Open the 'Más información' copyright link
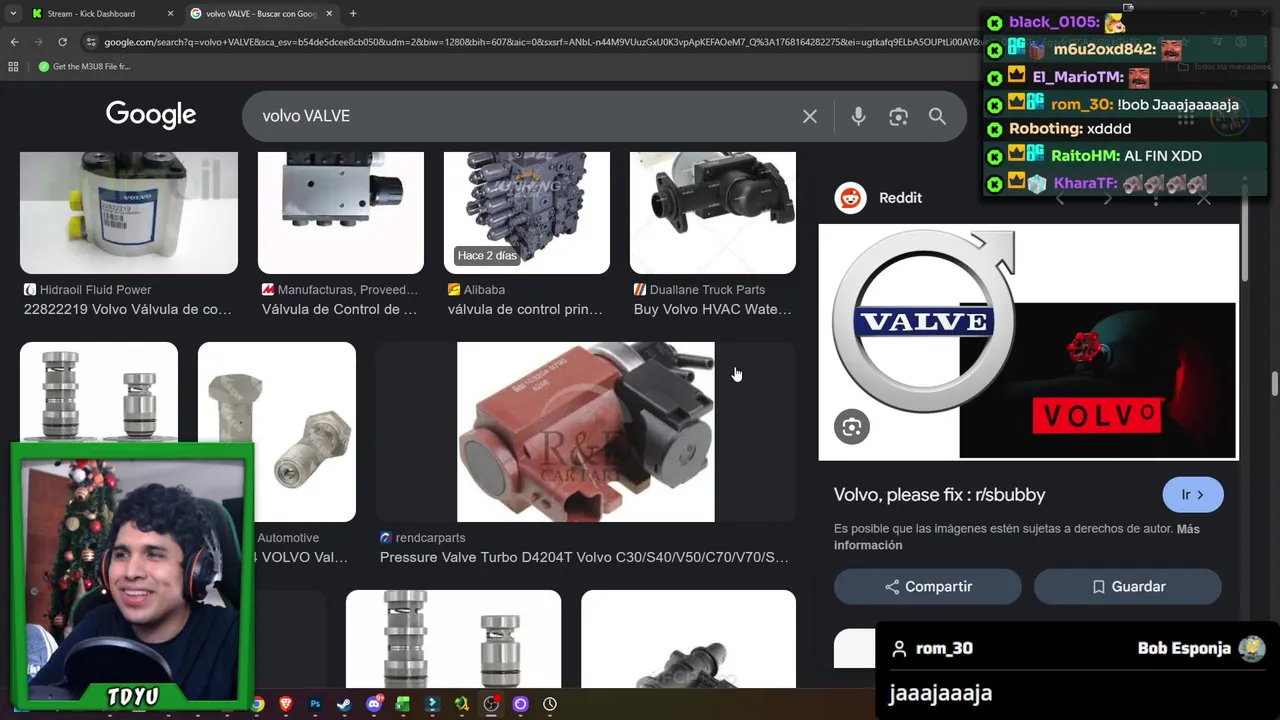Screen dimensions: 1280x720 pyautogui.click(x=1018, y=537)
